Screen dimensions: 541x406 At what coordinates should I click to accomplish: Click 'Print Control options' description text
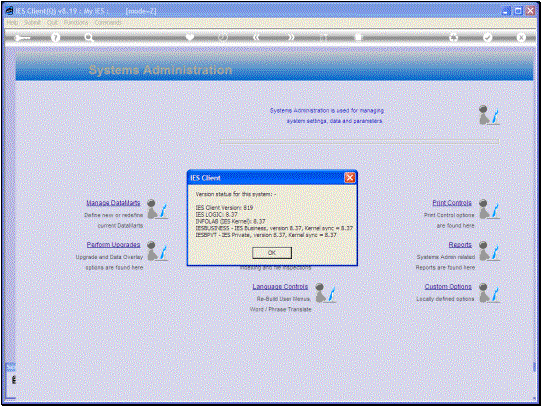(x=449, y=215)
